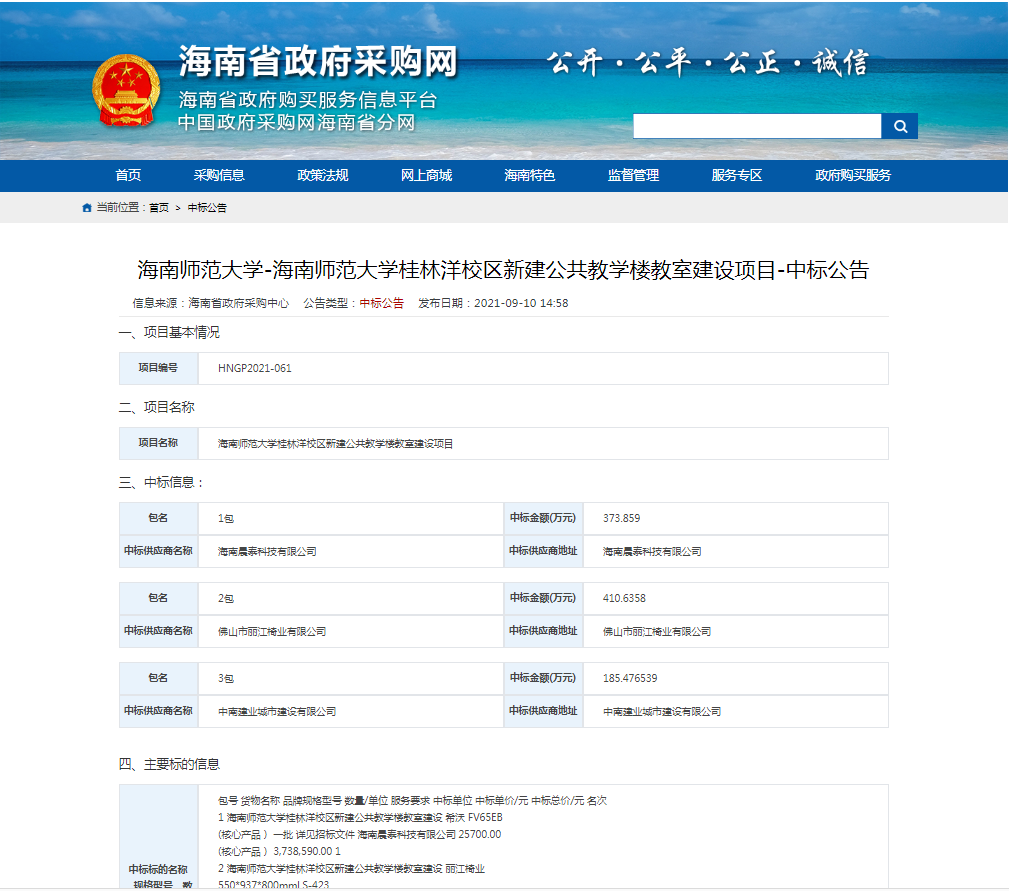The width and height of the screenshot is (1009, 891).
Task: Select bid amount 373.859
Action: pos(622,519)
